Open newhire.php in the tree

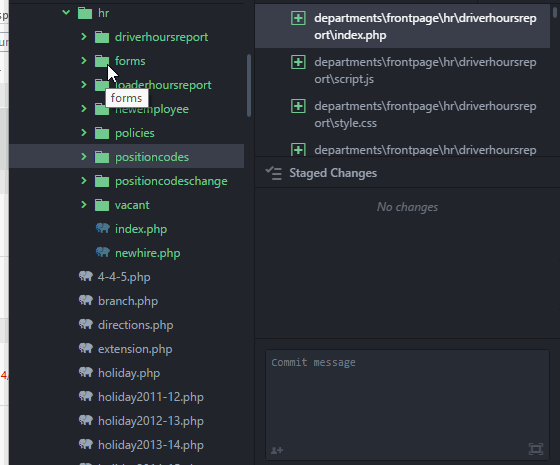[148, 253]
